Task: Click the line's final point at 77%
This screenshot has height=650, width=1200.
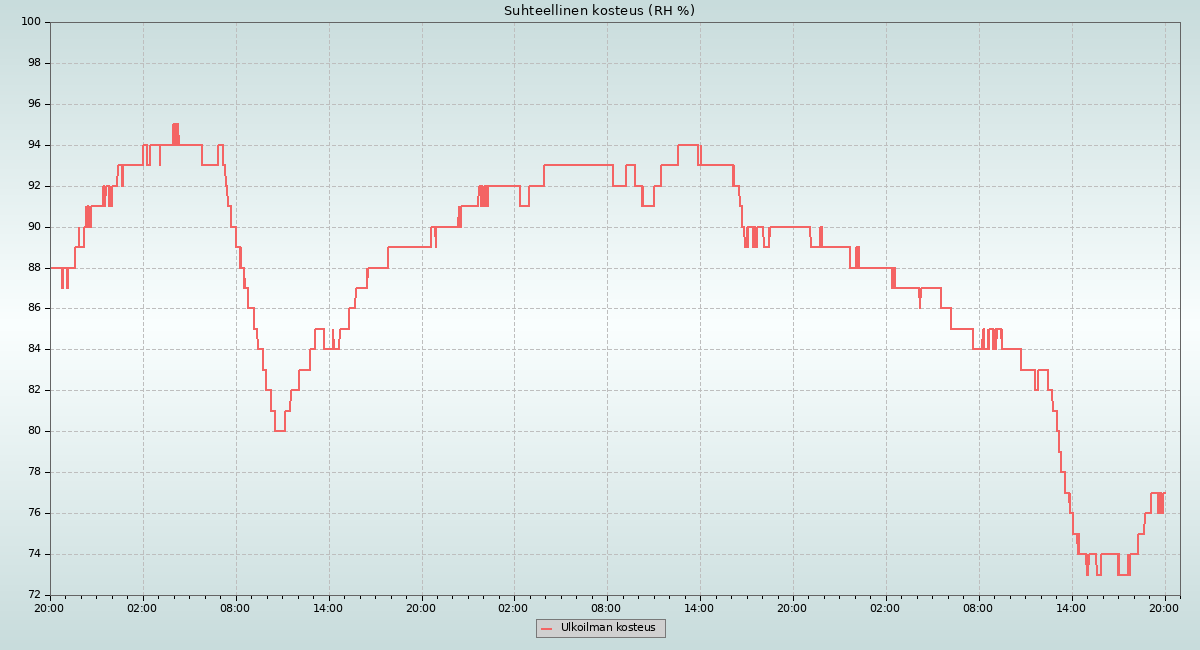Action: tap(1164, 493)
